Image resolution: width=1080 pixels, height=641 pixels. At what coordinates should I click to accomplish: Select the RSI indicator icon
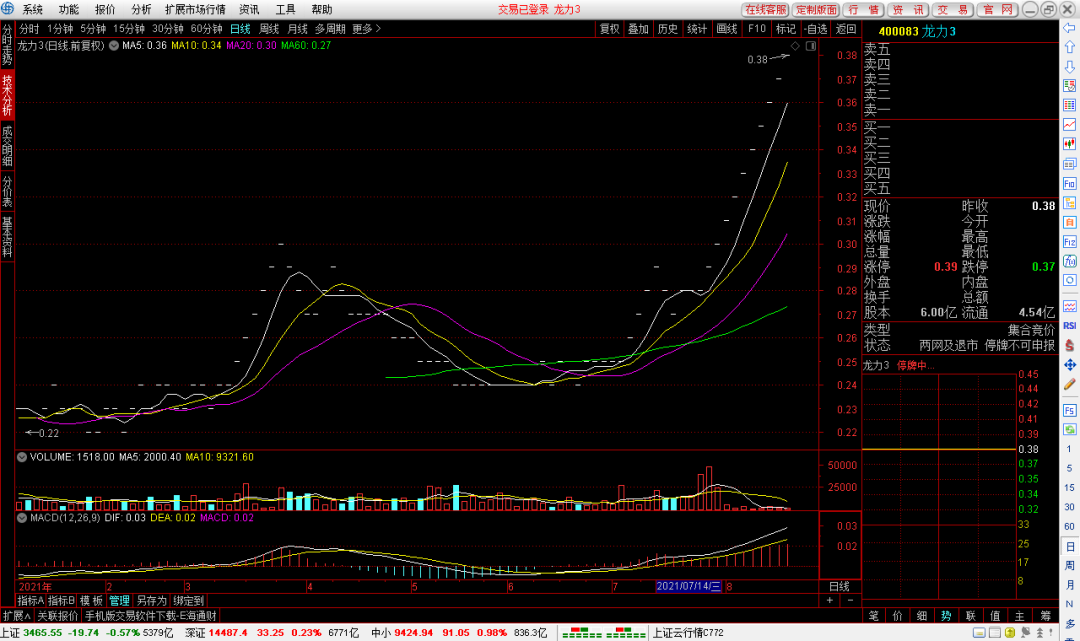(x=1069, y=326)
